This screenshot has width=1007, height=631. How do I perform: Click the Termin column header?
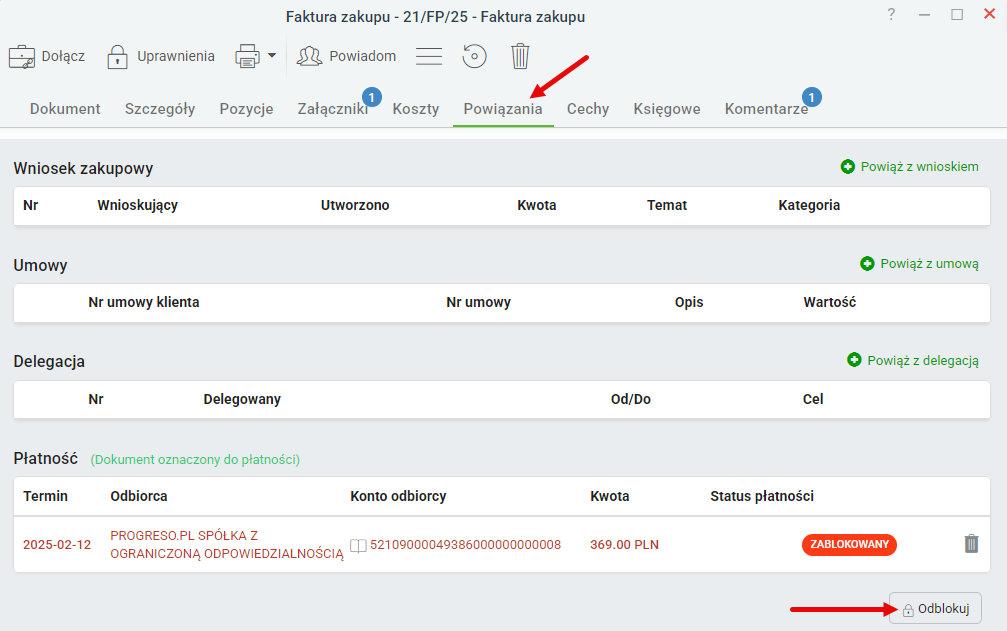pos(46,496)
